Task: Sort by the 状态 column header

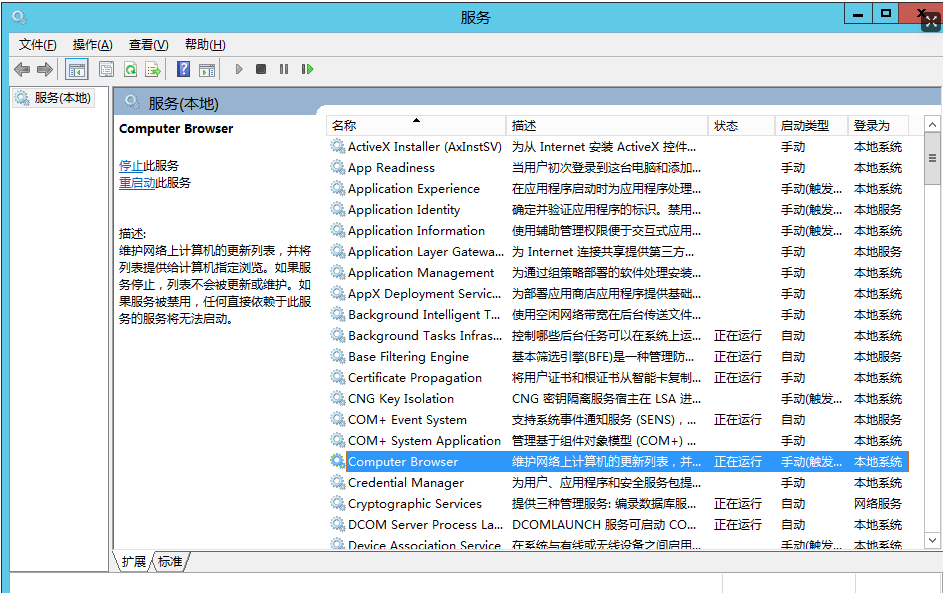Action: 742,125
